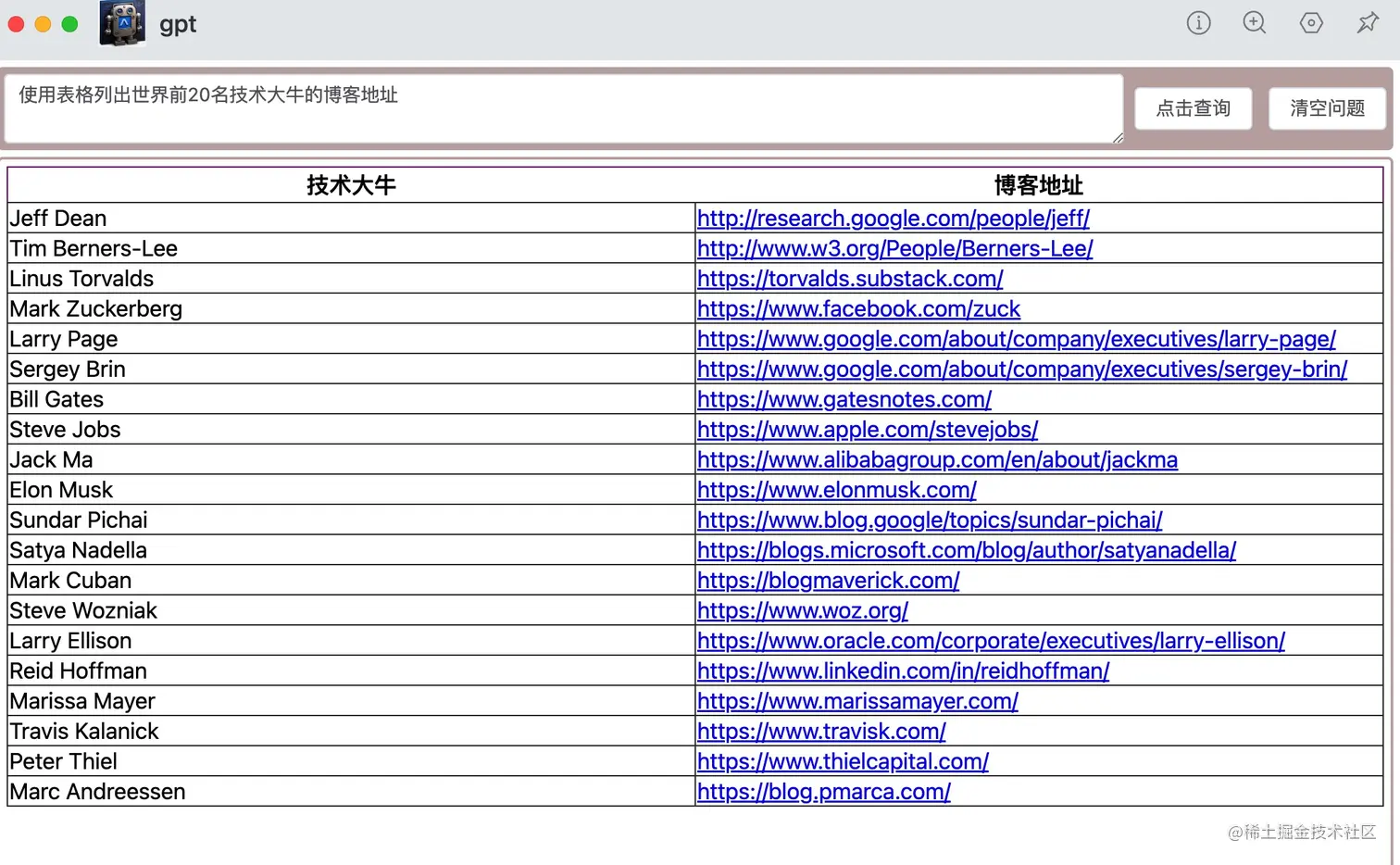Focus the question text input field
The width and height of the screenshot is (1400, 865).
(x=564, y=109)
